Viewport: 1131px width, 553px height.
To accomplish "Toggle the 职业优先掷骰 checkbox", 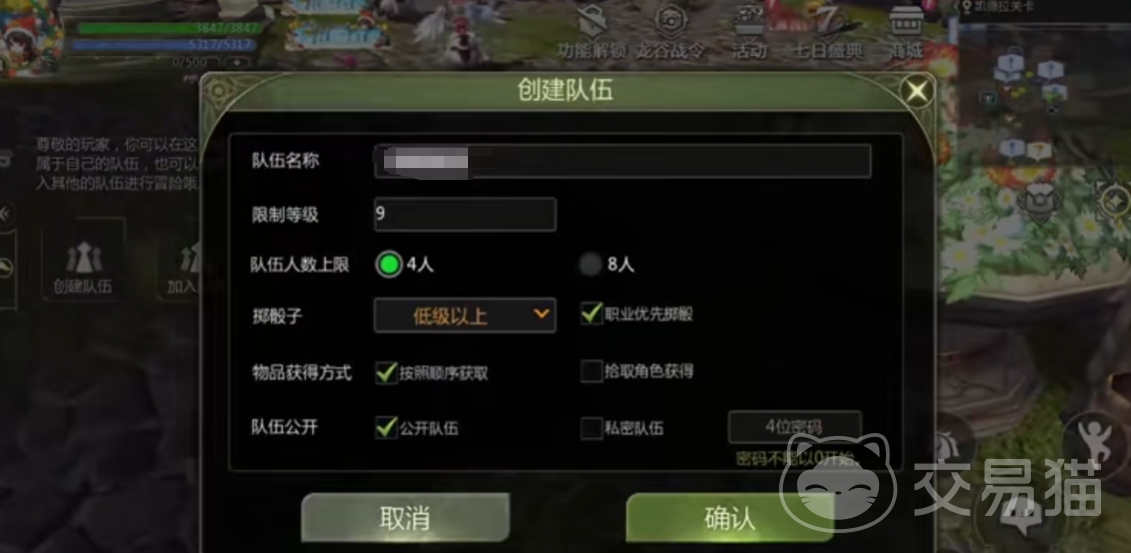I will [x=591, y=314].
